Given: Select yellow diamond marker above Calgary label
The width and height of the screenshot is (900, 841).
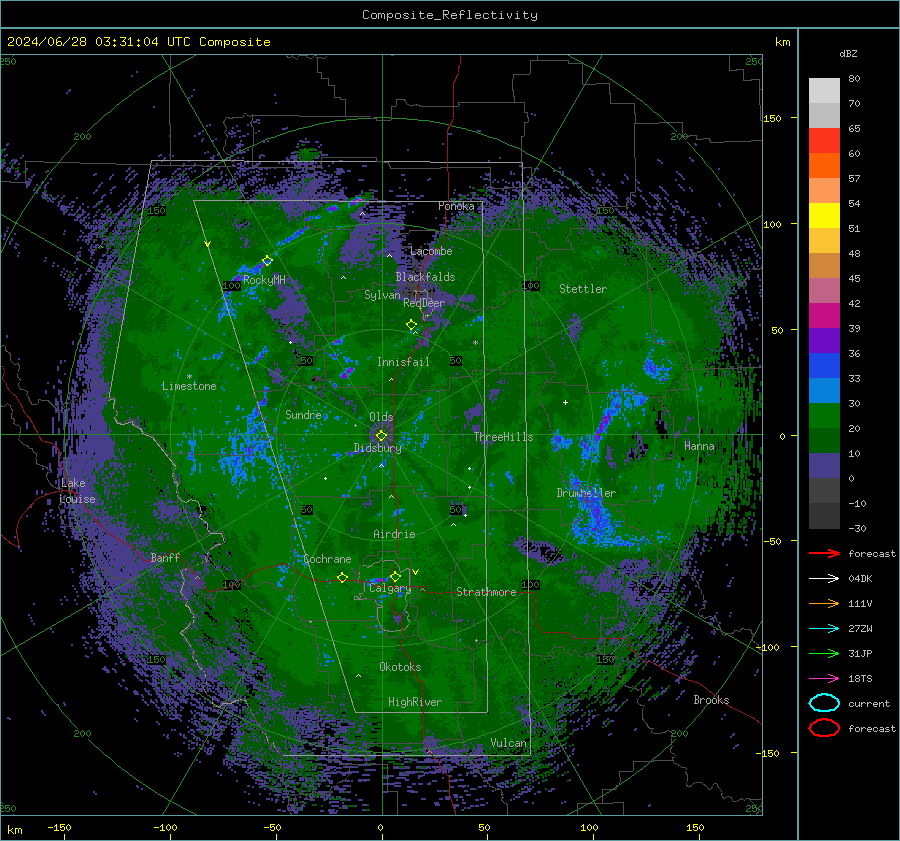Looking at the screenshot, I should 395,576.
